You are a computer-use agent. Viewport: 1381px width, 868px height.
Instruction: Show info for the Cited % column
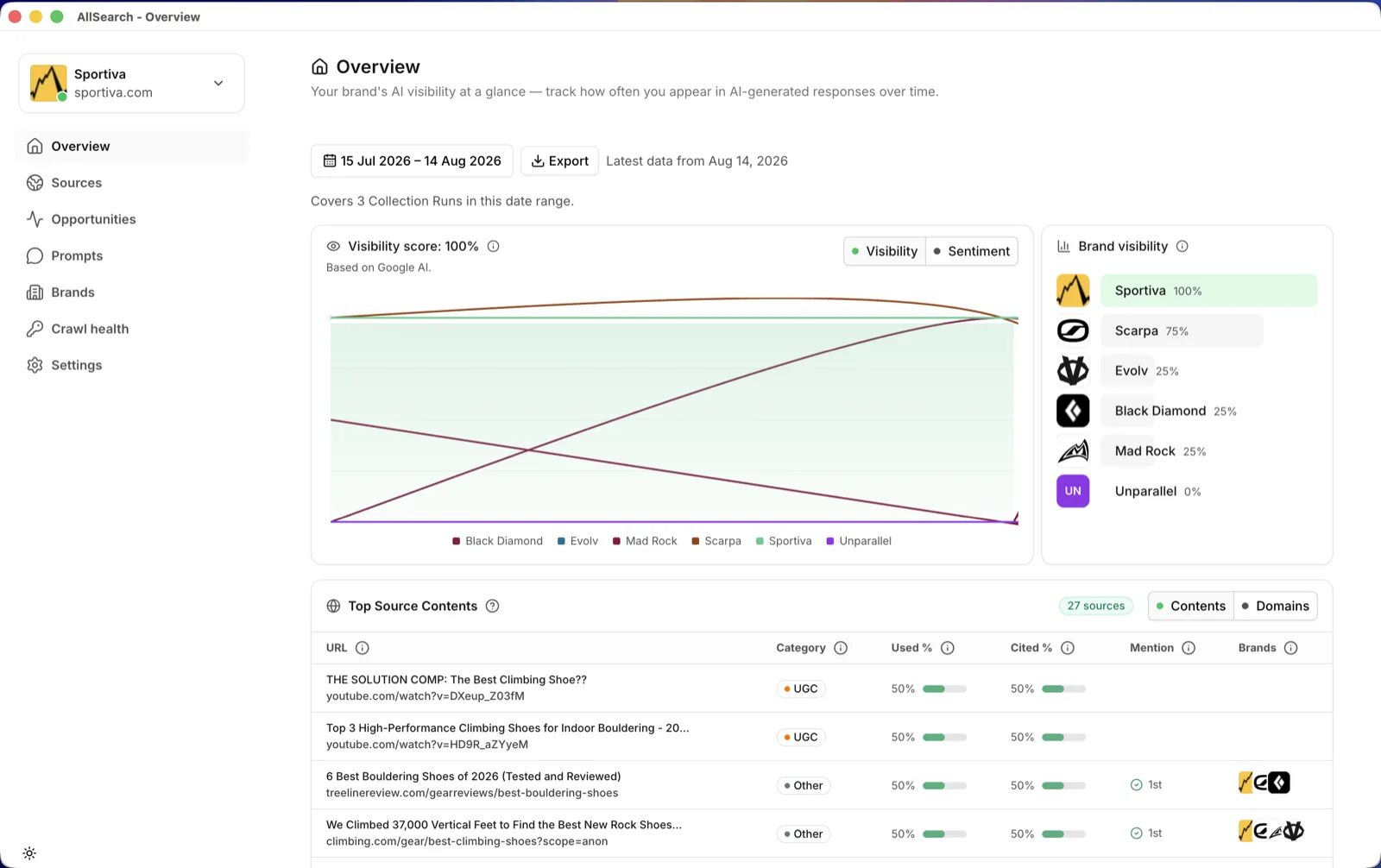1068,648
